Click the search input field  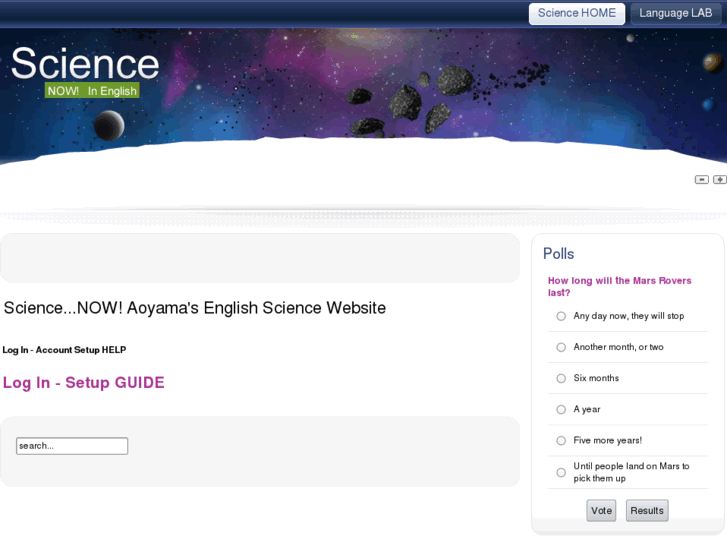click(x=72, y=446)
